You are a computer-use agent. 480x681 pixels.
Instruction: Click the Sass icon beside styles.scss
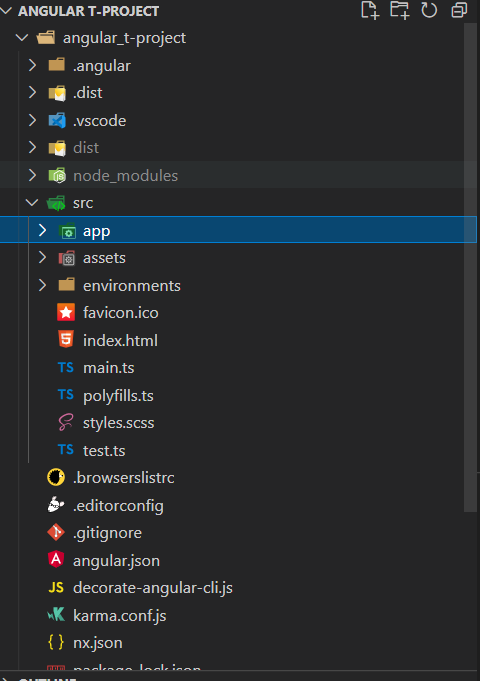click(x=66, y=422)
